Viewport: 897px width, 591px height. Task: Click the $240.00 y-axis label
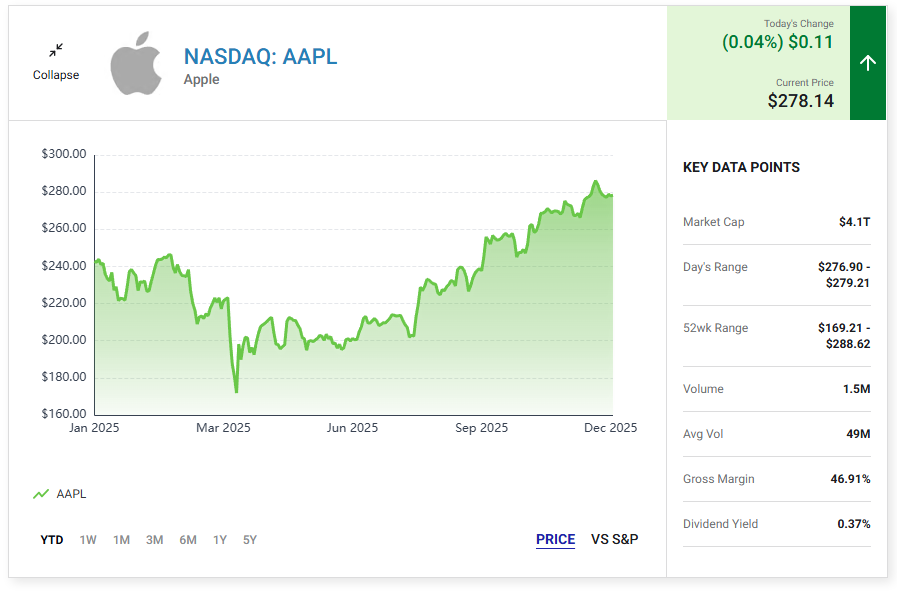tap(64, 265)
